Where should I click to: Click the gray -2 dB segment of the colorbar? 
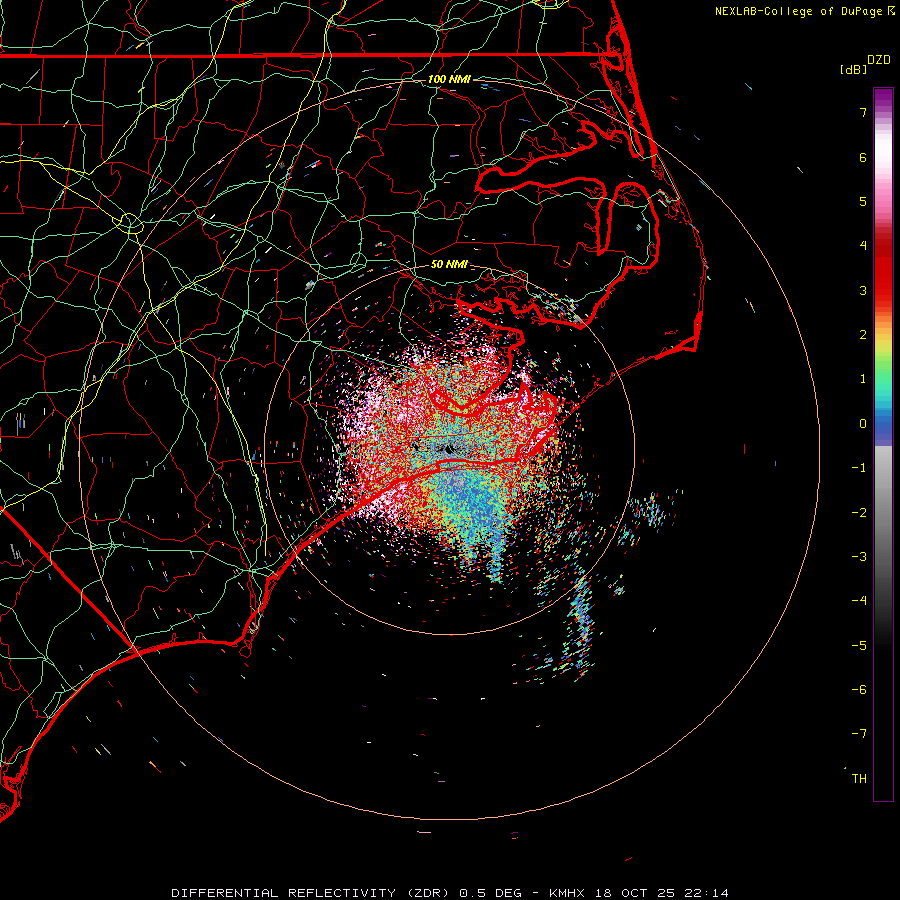[883, 511]
